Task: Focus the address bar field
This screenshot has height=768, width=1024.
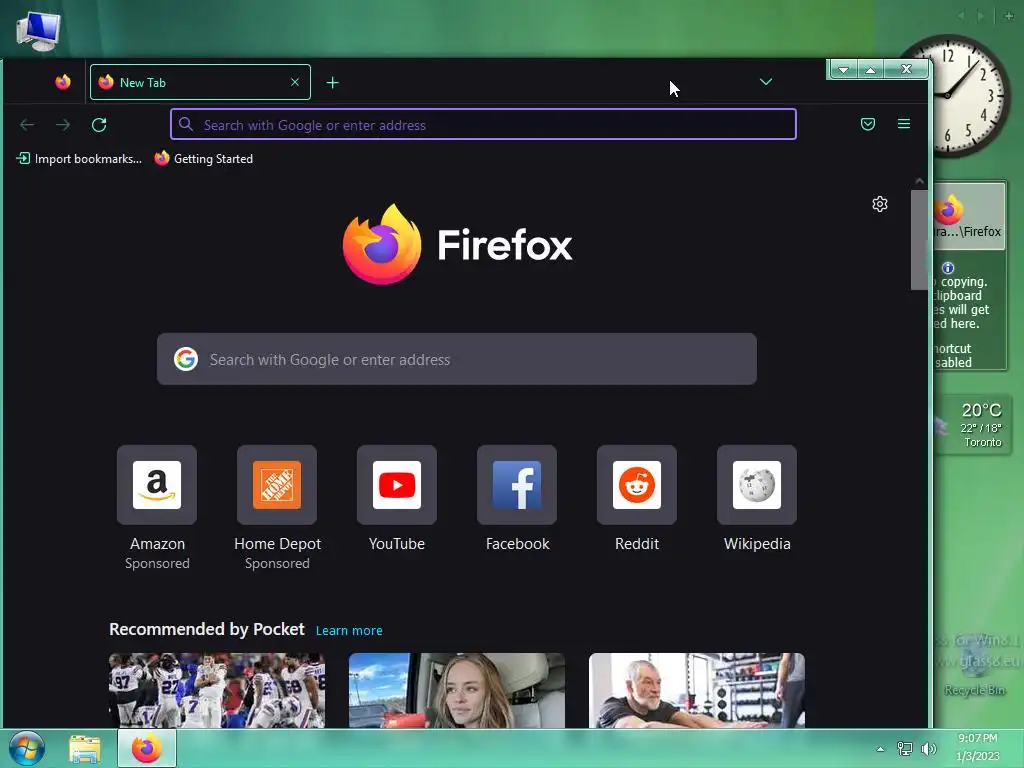Action: (x=483, y=124)
